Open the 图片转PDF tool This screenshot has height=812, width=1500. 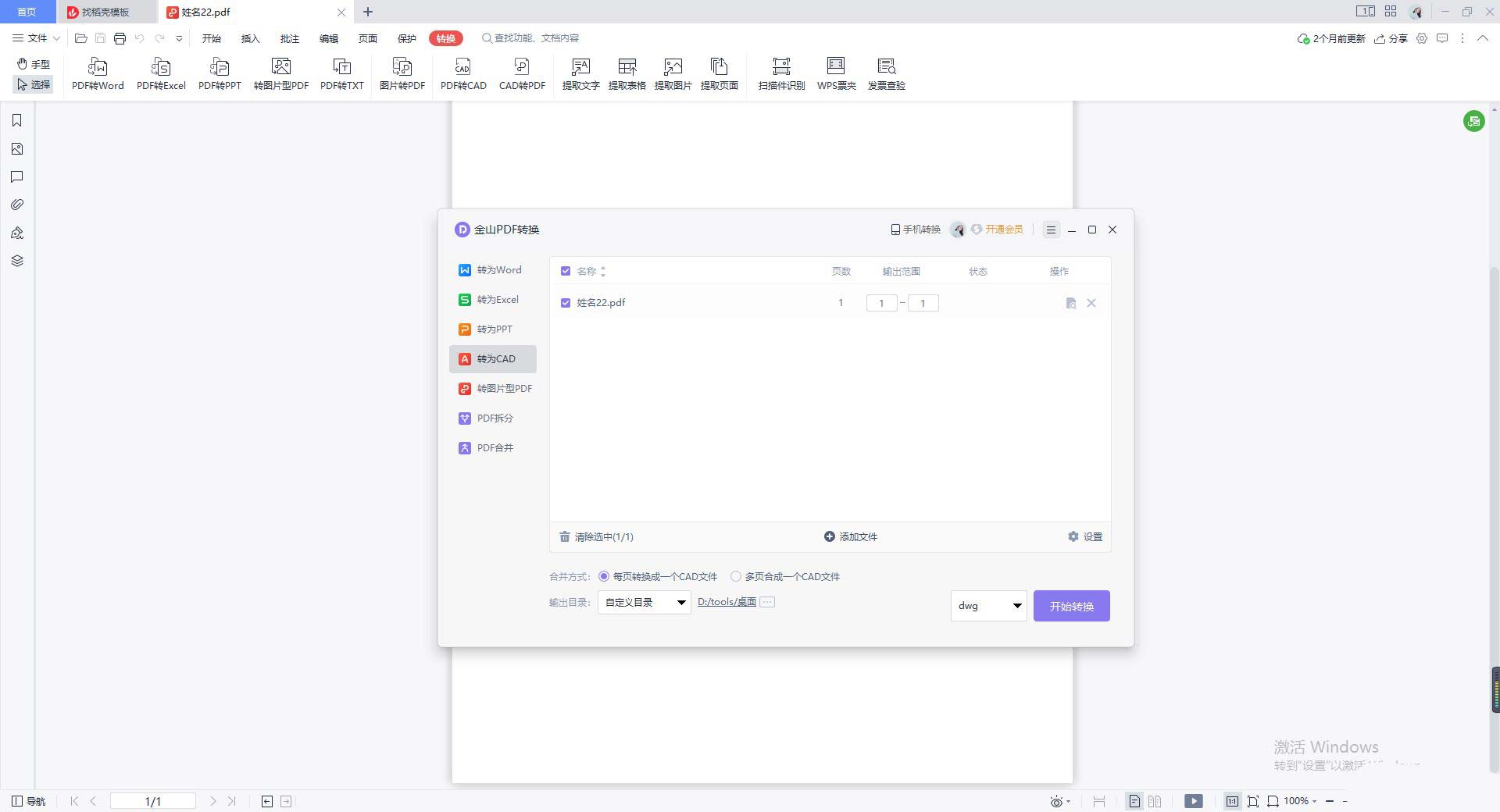[x=402, y=74]
